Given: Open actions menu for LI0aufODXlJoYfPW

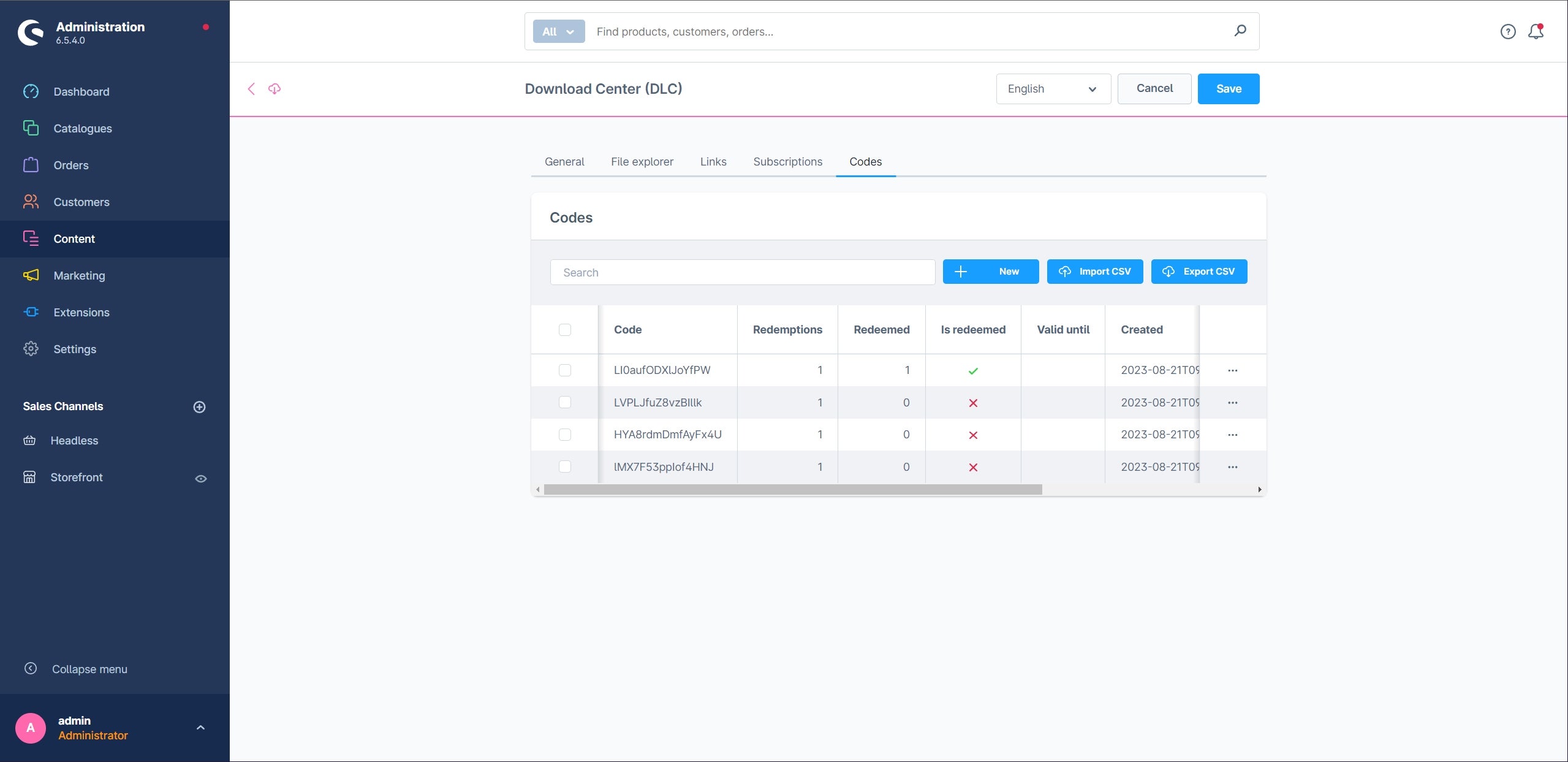Looking at the screenshot, I should point(1232,370).
